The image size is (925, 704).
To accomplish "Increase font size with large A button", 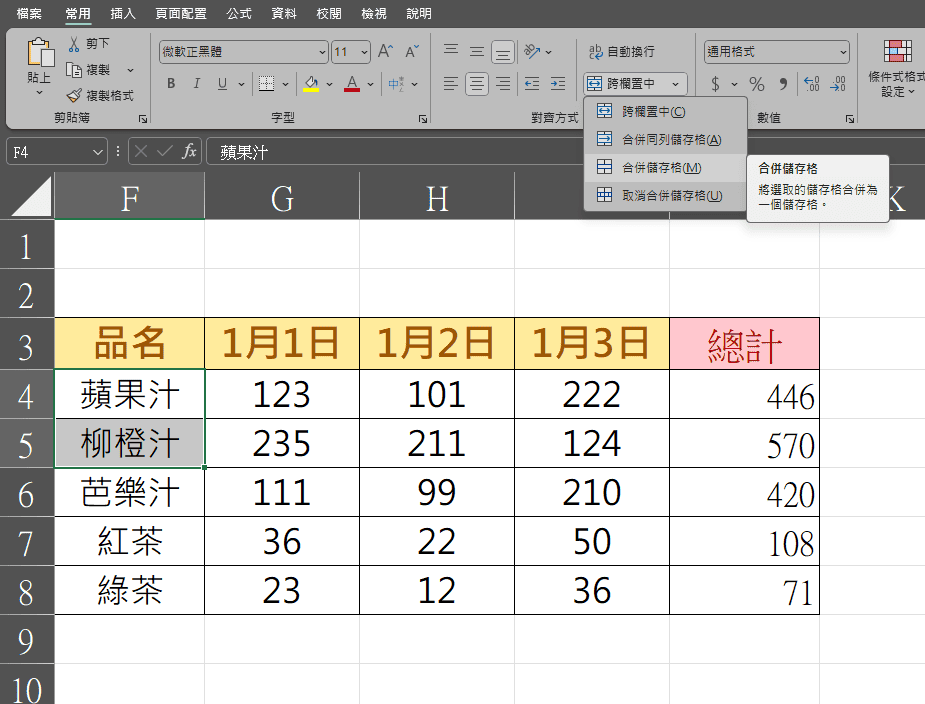I will 385,51.
